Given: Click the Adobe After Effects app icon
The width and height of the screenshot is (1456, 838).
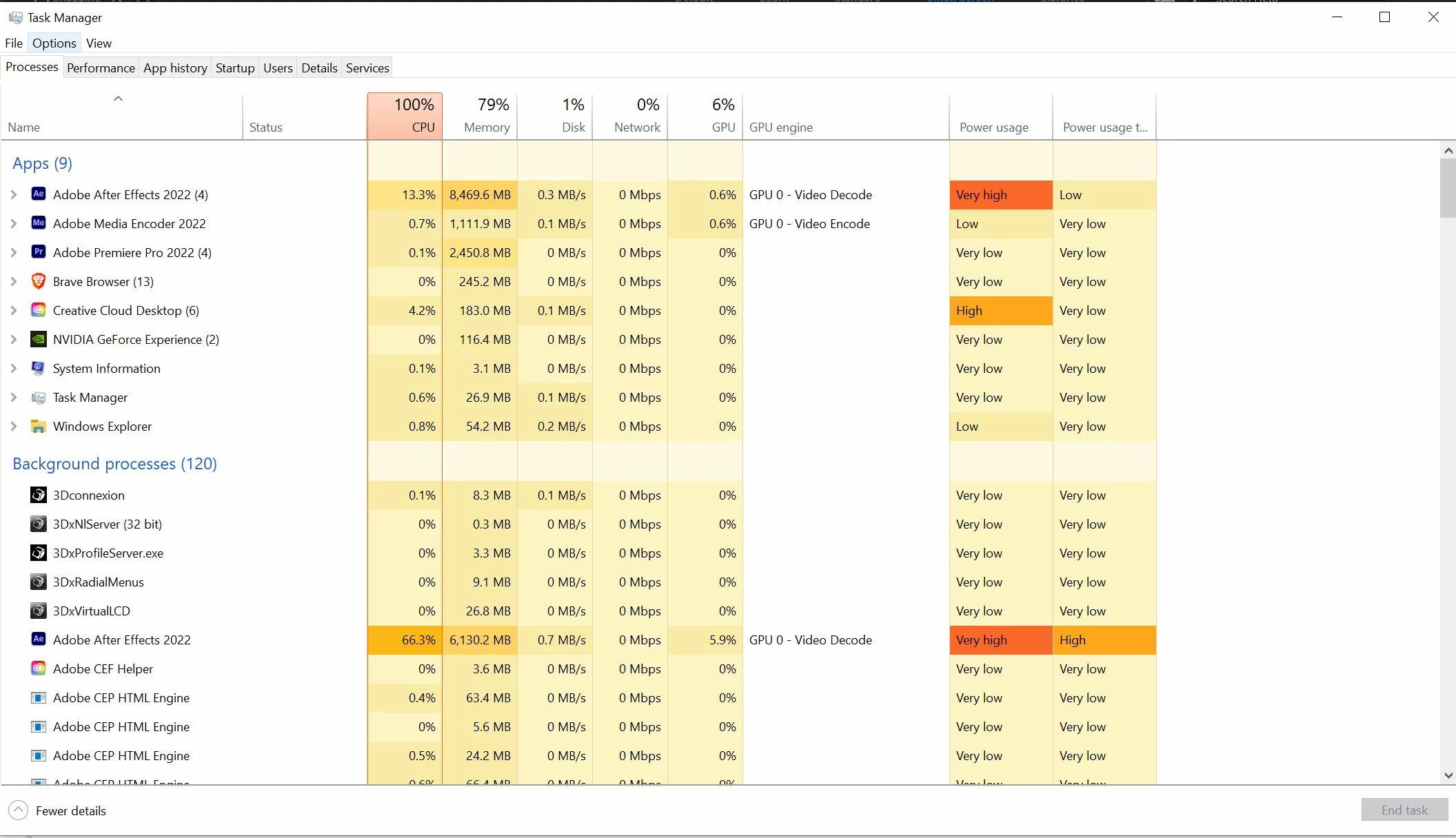Looking at the screenshot, I should (39, 194).
